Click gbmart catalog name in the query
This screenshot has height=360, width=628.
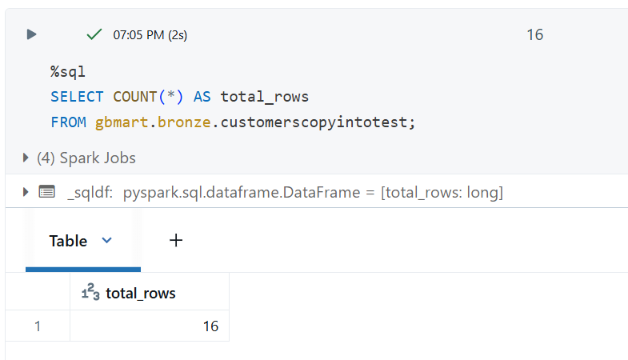[121, 122]
